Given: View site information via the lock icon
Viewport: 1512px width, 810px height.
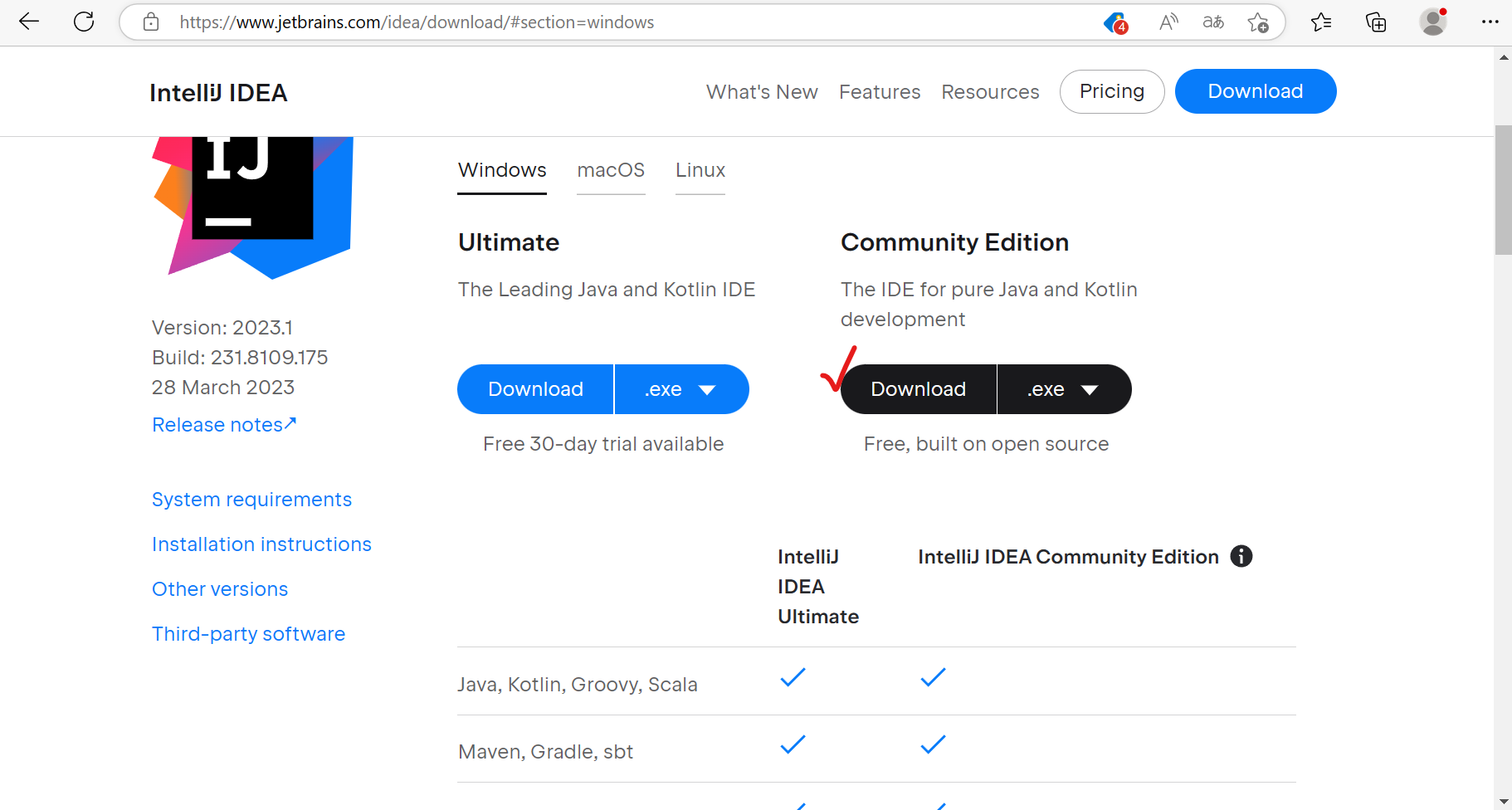Looking at the screenshot, I should [x=151, y=22].
